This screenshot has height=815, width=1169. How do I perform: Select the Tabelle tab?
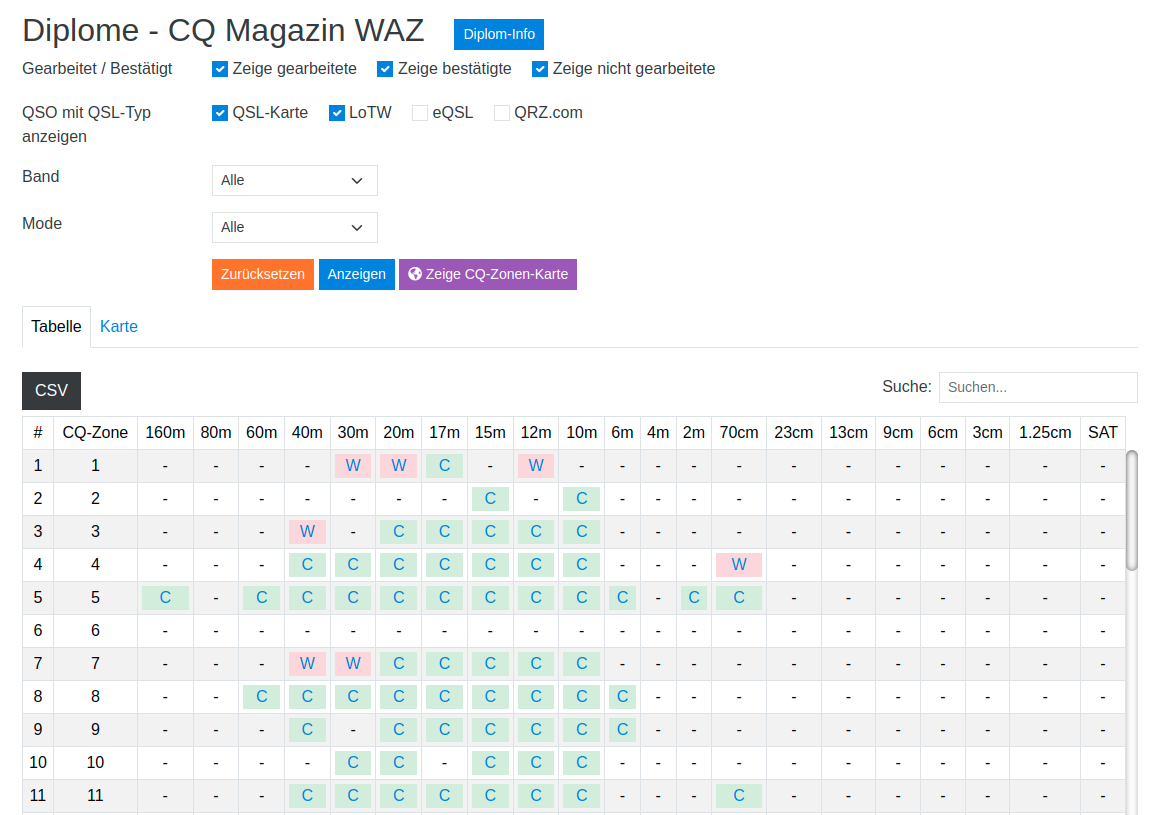coord(56,327)
